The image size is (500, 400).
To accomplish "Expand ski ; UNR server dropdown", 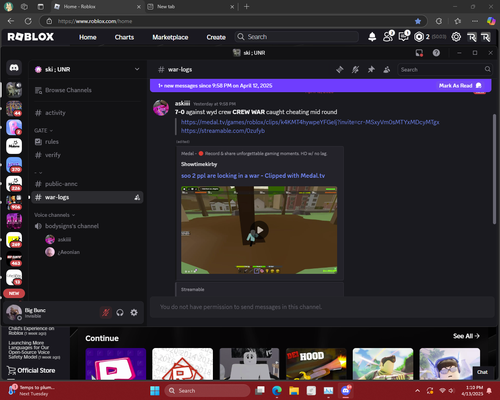I will coord(137,69).
